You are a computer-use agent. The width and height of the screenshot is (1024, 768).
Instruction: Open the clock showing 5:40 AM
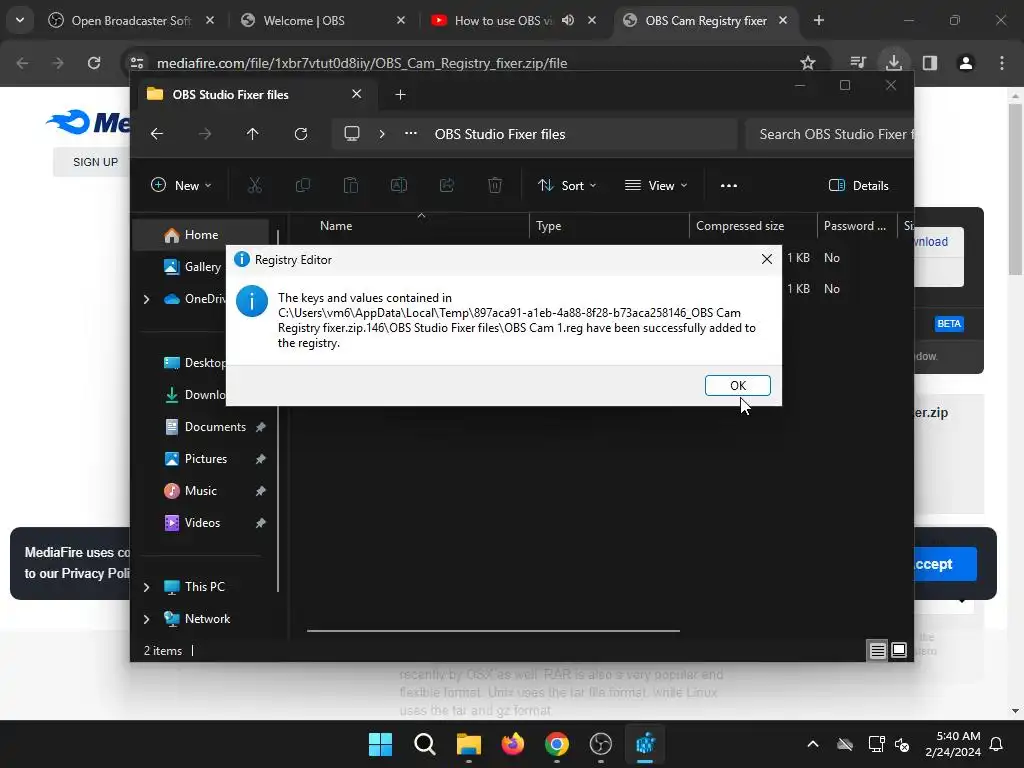click(x=953, y=744)
